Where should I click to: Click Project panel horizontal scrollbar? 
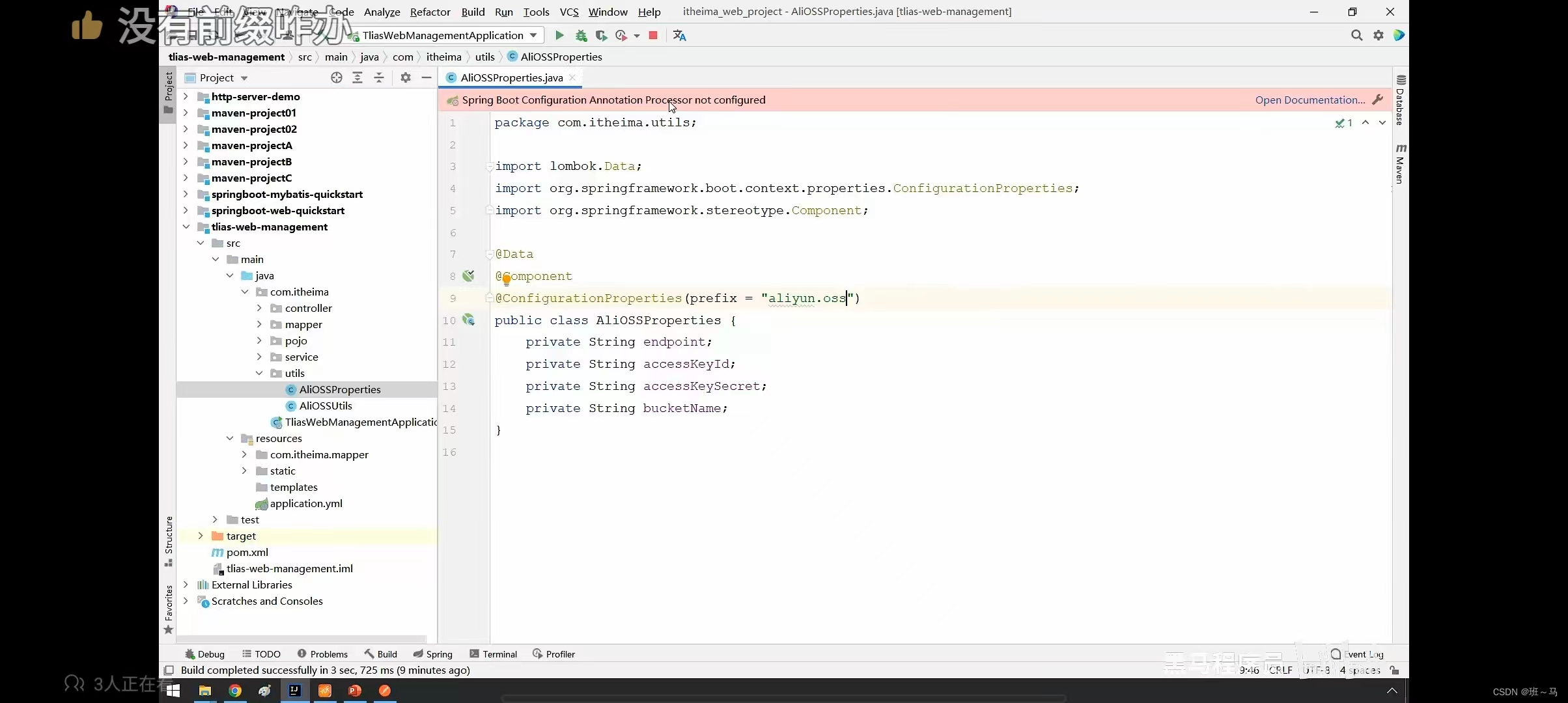tap(301, 639)
